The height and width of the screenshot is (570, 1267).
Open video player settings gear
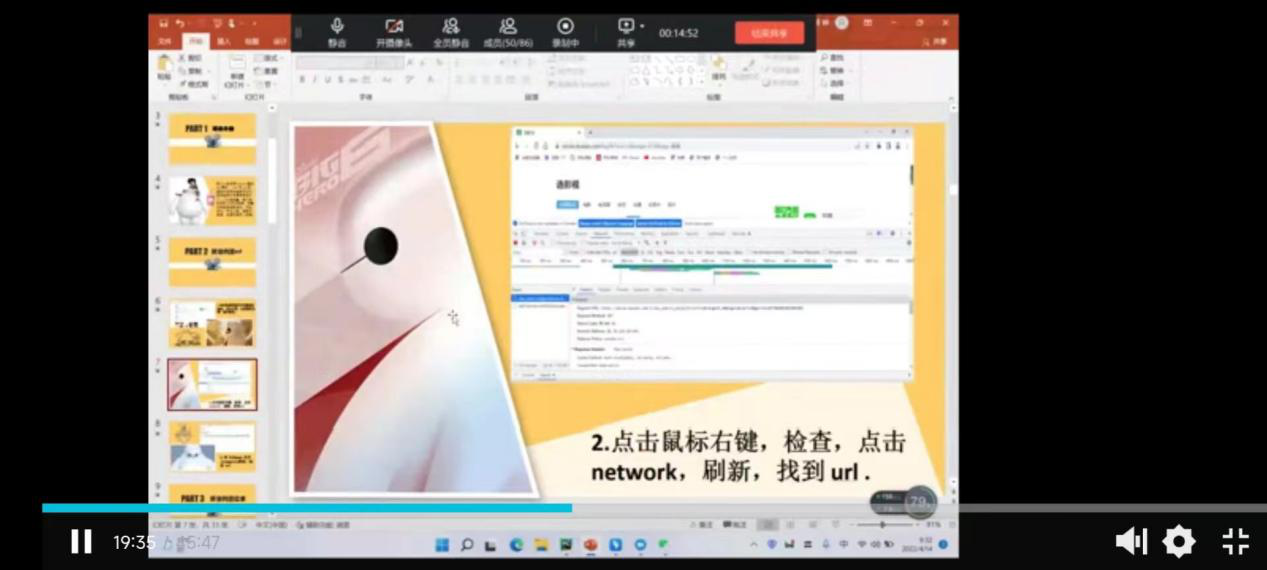[1179, 542]
